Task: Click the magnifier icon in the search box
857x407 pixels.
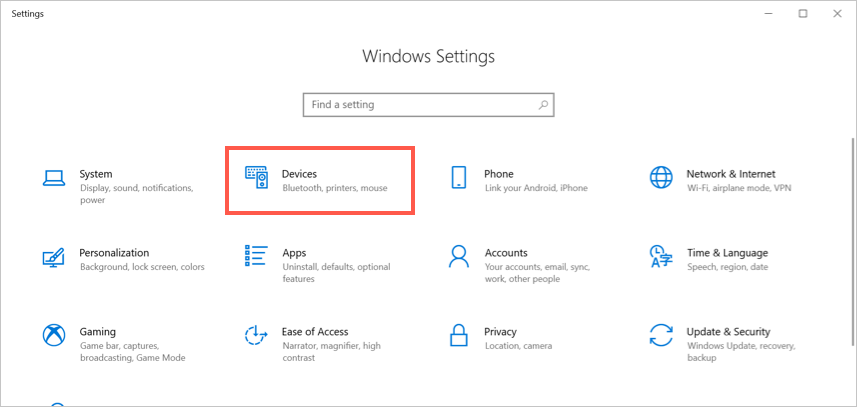Action: (543, 104)
